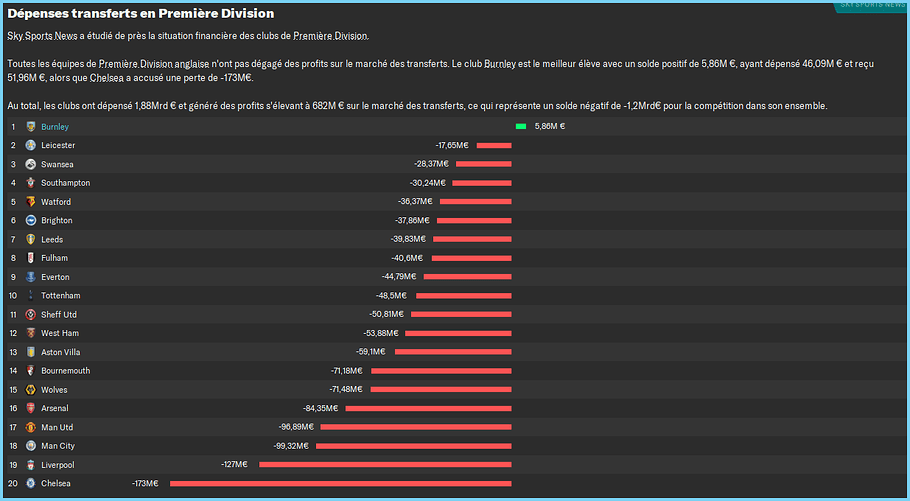Click the Leicester club crest icon

[x=31, y=145]
